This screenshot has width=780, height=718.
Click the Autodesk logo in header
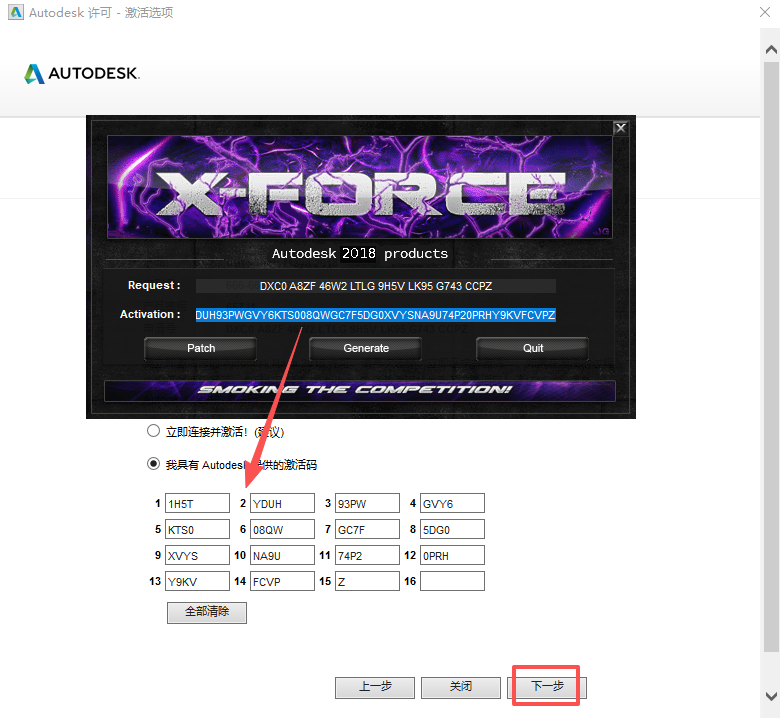(82, 74)
